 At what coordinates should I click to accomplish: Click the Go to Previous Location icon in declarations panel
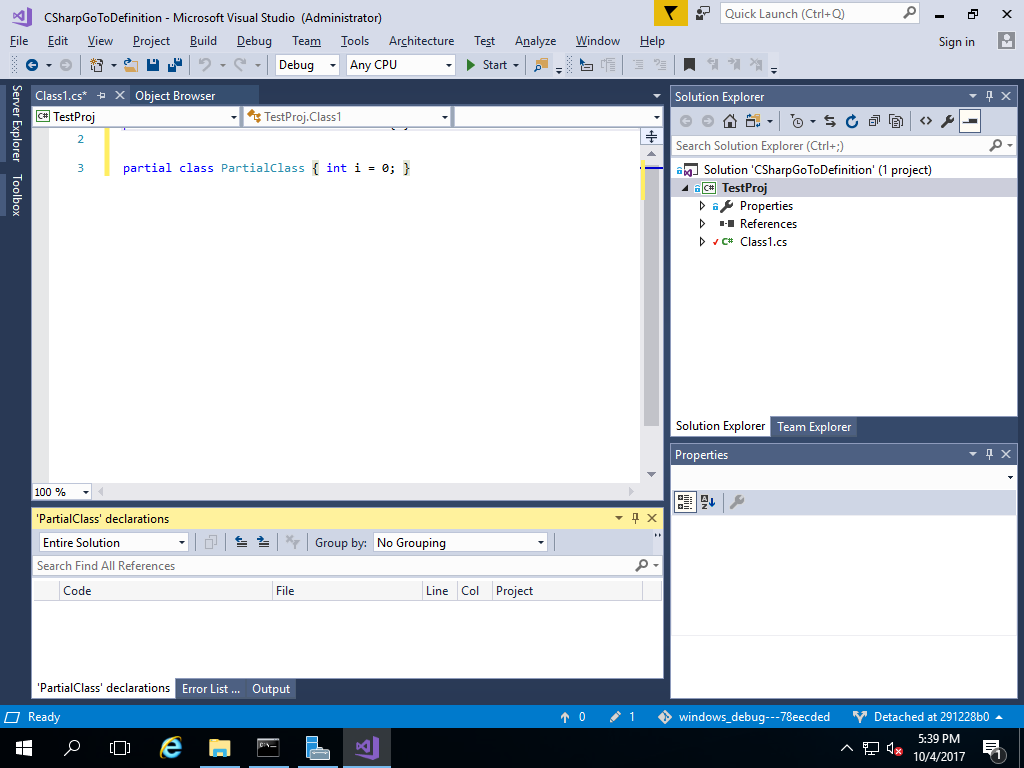[241, 542]
